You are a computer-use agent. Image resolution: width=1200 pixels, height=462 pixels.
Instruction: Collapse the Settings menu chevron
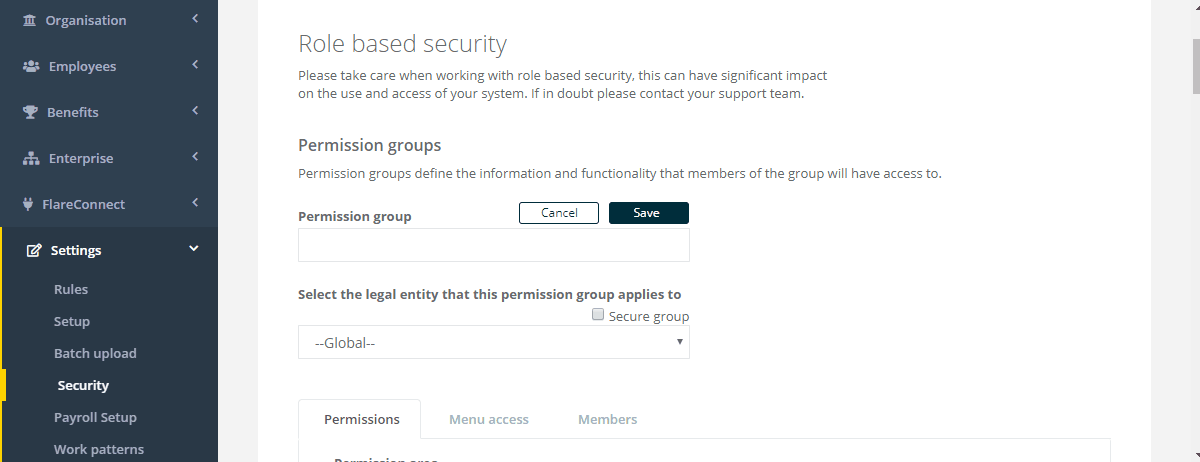[194, 249]
